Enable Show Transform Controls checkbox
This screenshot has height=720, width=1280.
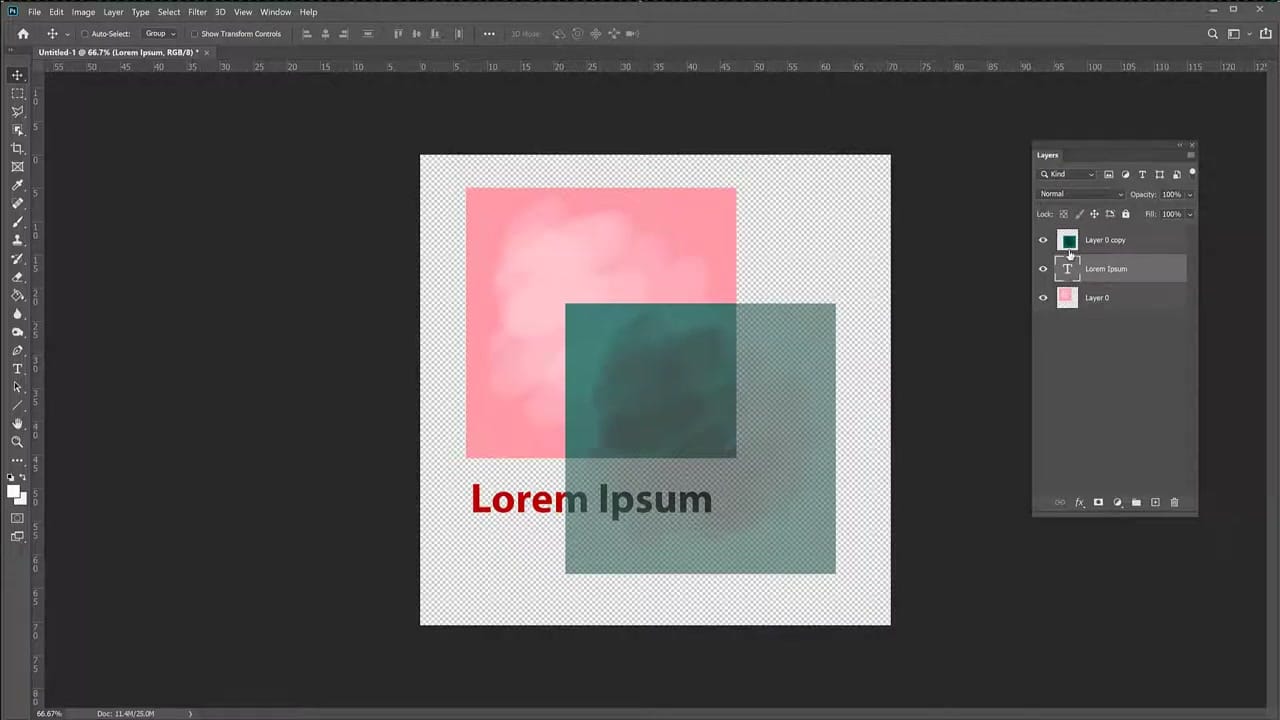[195, 33]
